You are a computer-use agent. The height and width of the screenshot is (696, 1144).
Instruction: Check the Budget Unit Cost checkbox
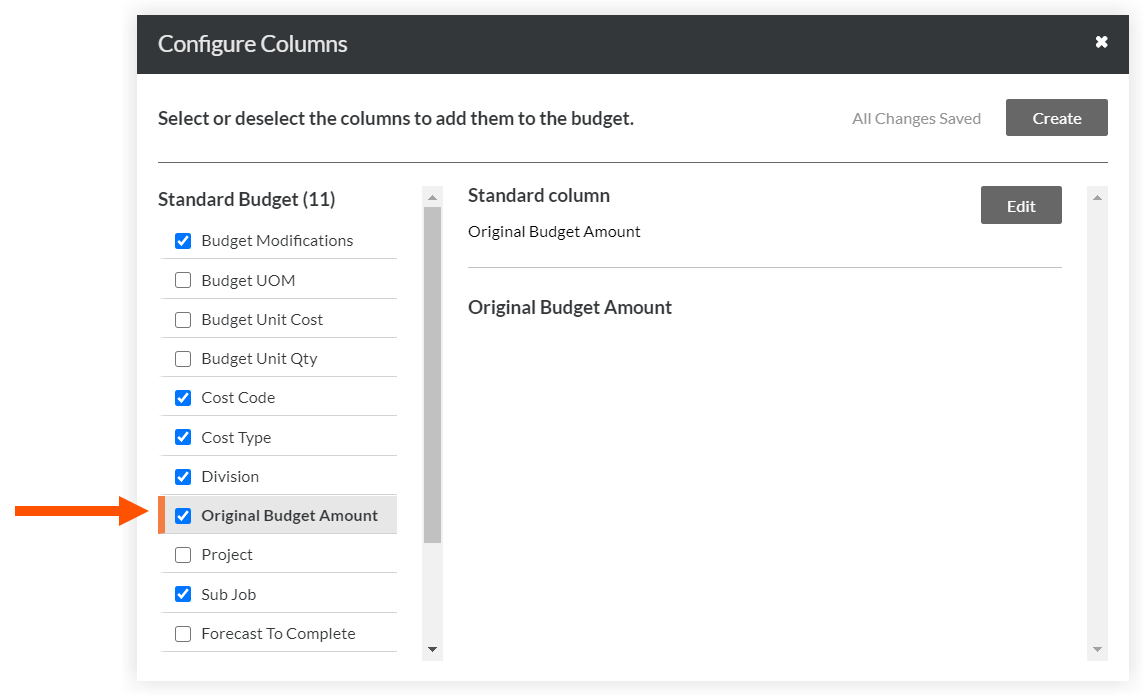(x=183, y=320)
